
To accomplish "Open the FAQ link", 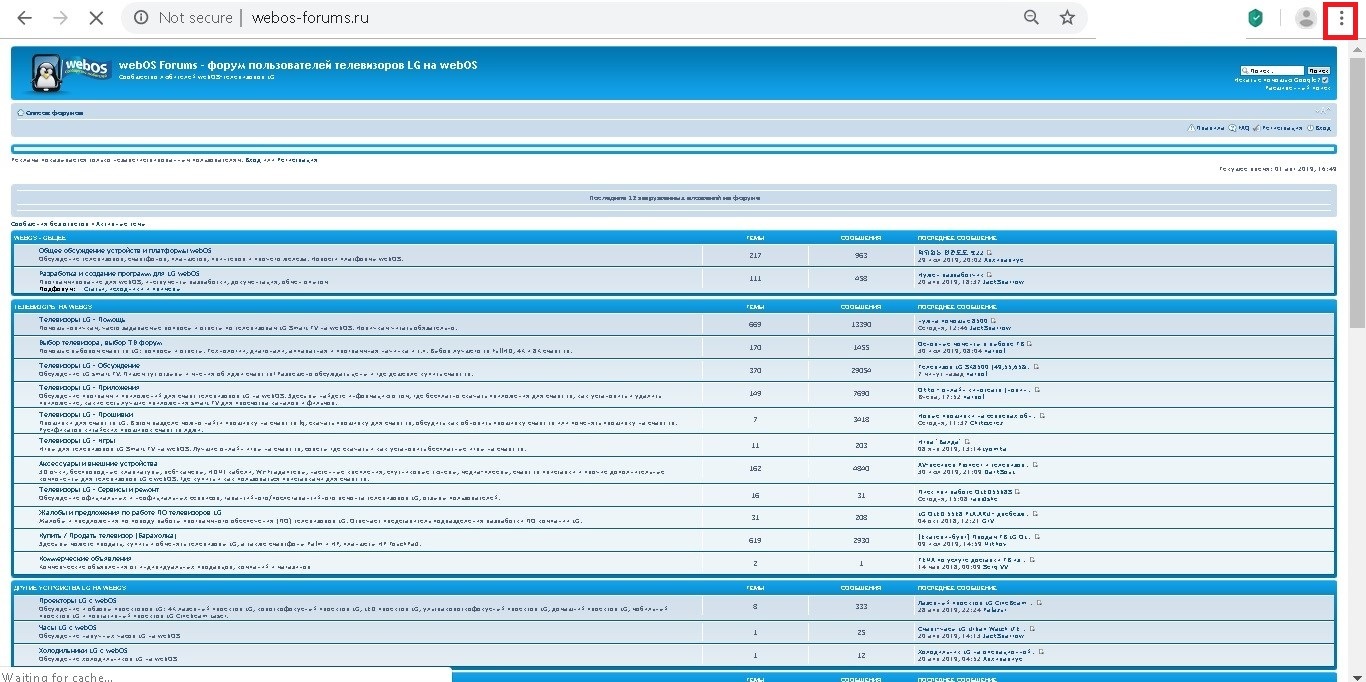I will click(x=1243, y=128).
